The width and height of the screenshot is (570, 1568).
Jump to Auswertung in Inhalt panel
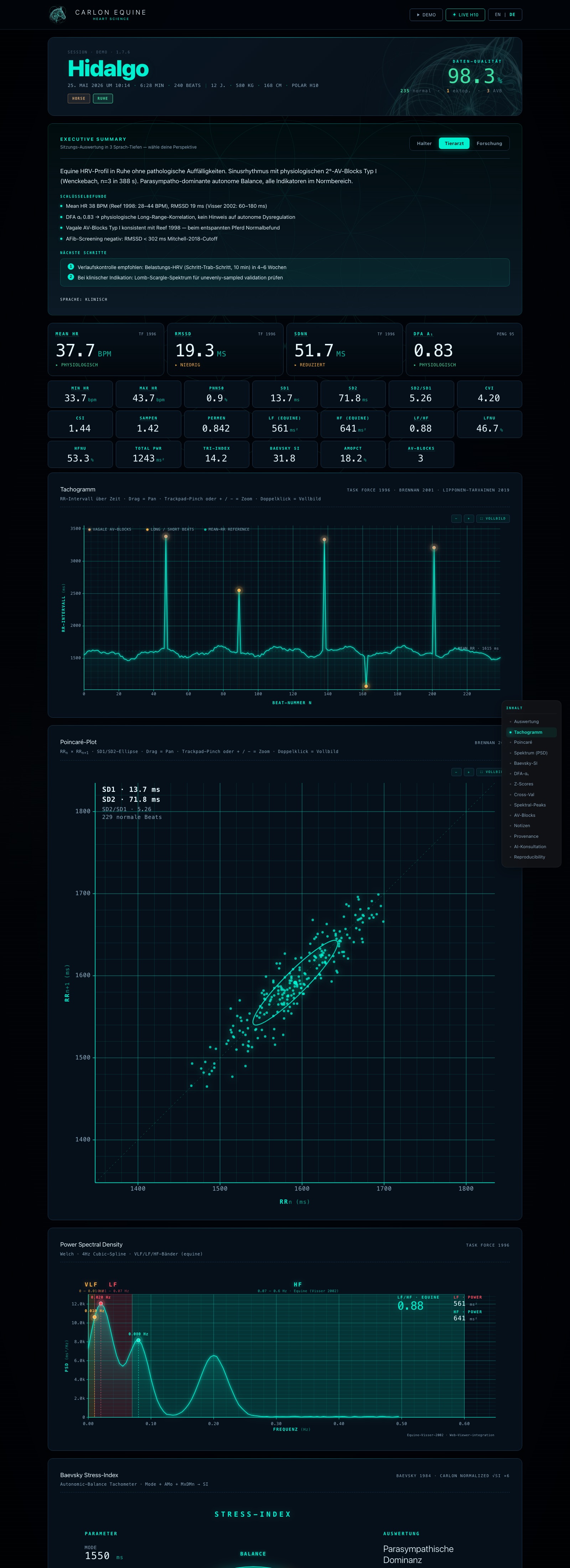click(x=532, y=721)
